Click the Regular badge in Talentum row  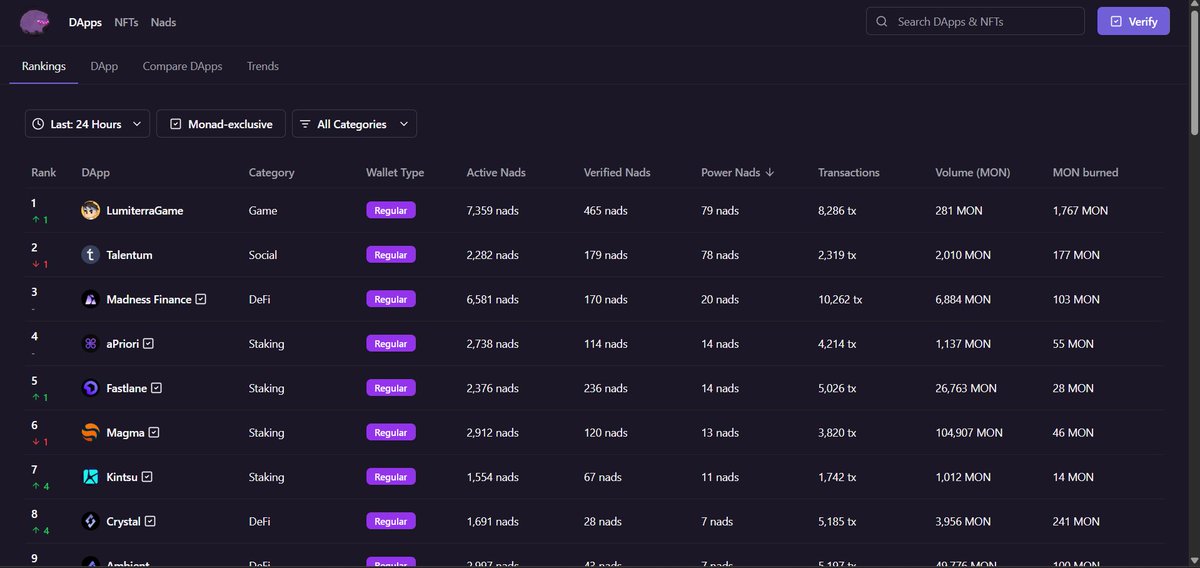[390, 255]
